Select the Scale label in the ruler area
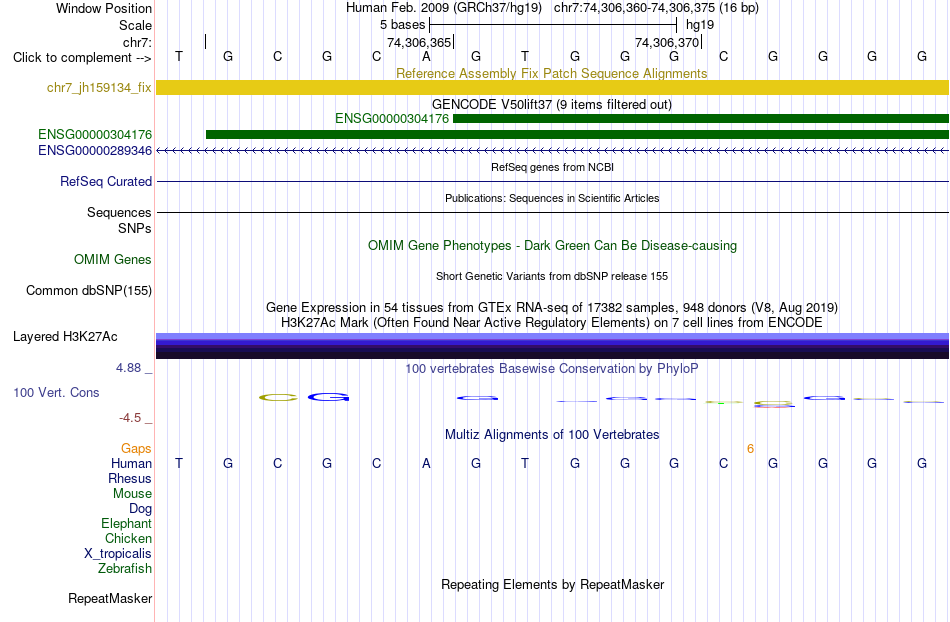This screenshot has height=622, width=950. [135, 25]
